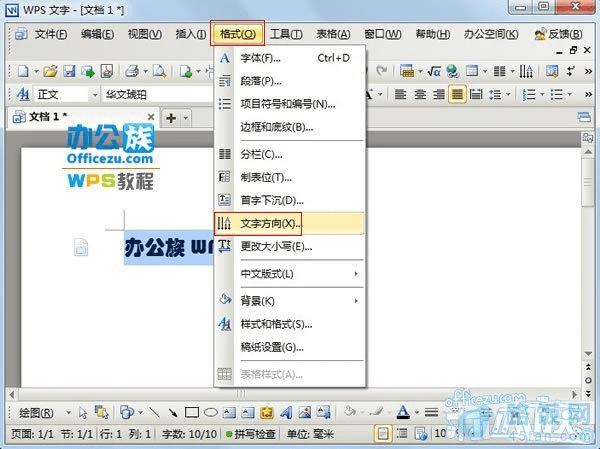
Task: Click the Line Spacing icon
Action: (x=495, y=94)
